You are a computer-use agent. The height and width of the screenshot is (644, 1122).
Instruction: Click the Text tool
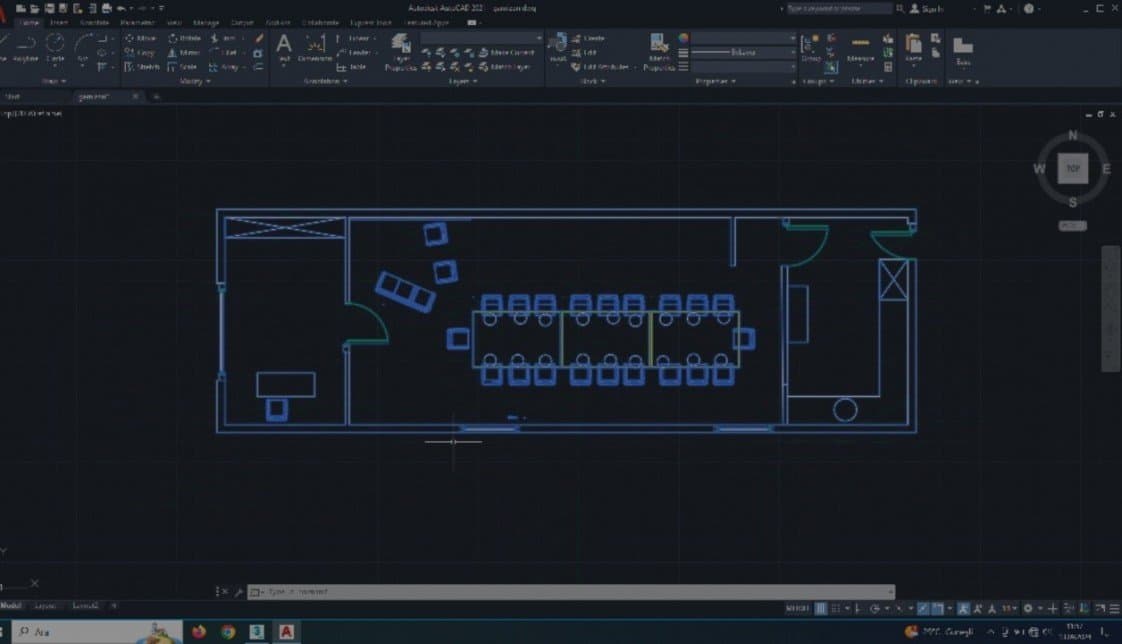point(284,48)
